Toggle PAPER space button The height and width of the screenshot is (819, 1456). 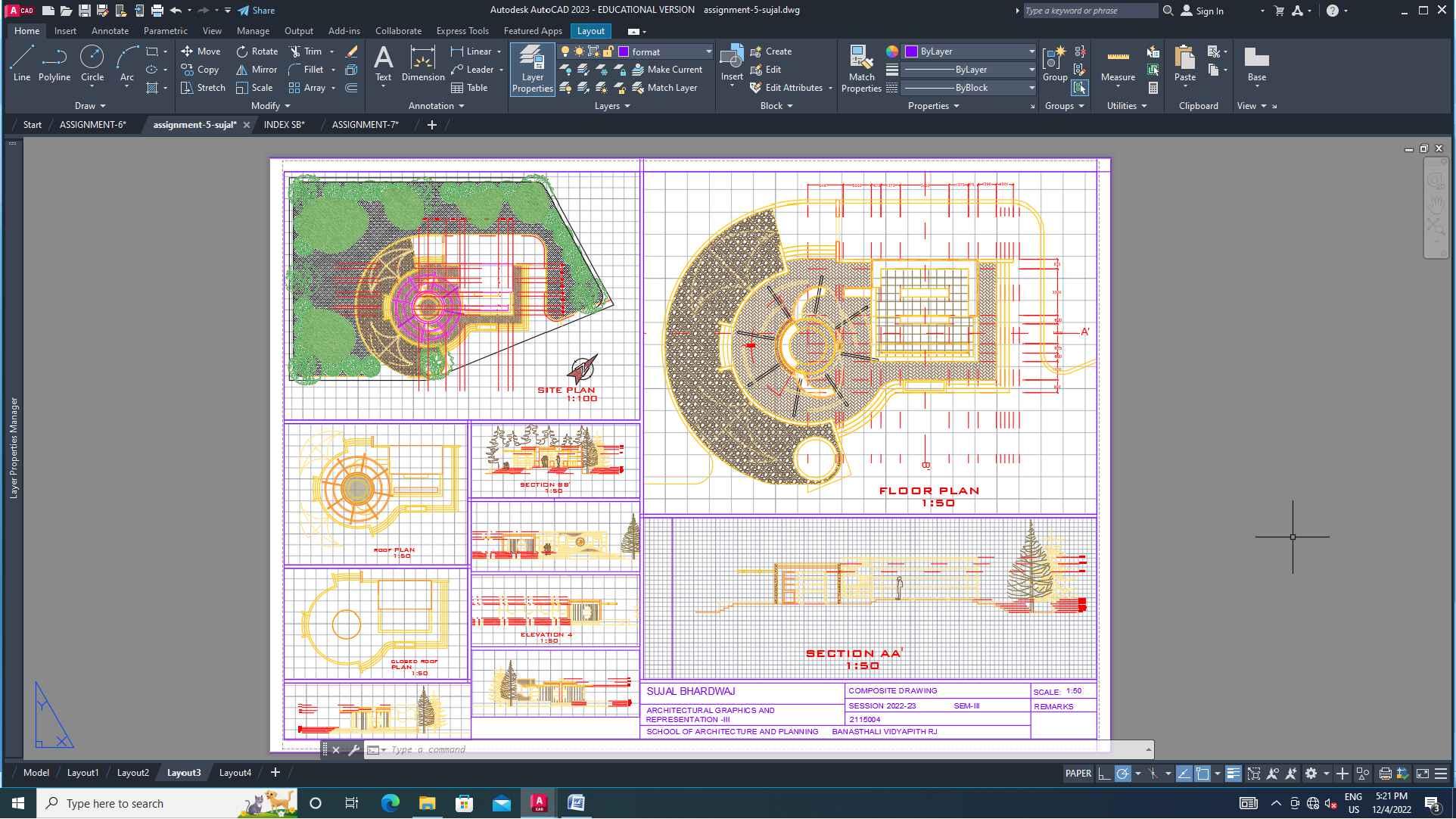pyautogui.click(x=1078, y=774)
